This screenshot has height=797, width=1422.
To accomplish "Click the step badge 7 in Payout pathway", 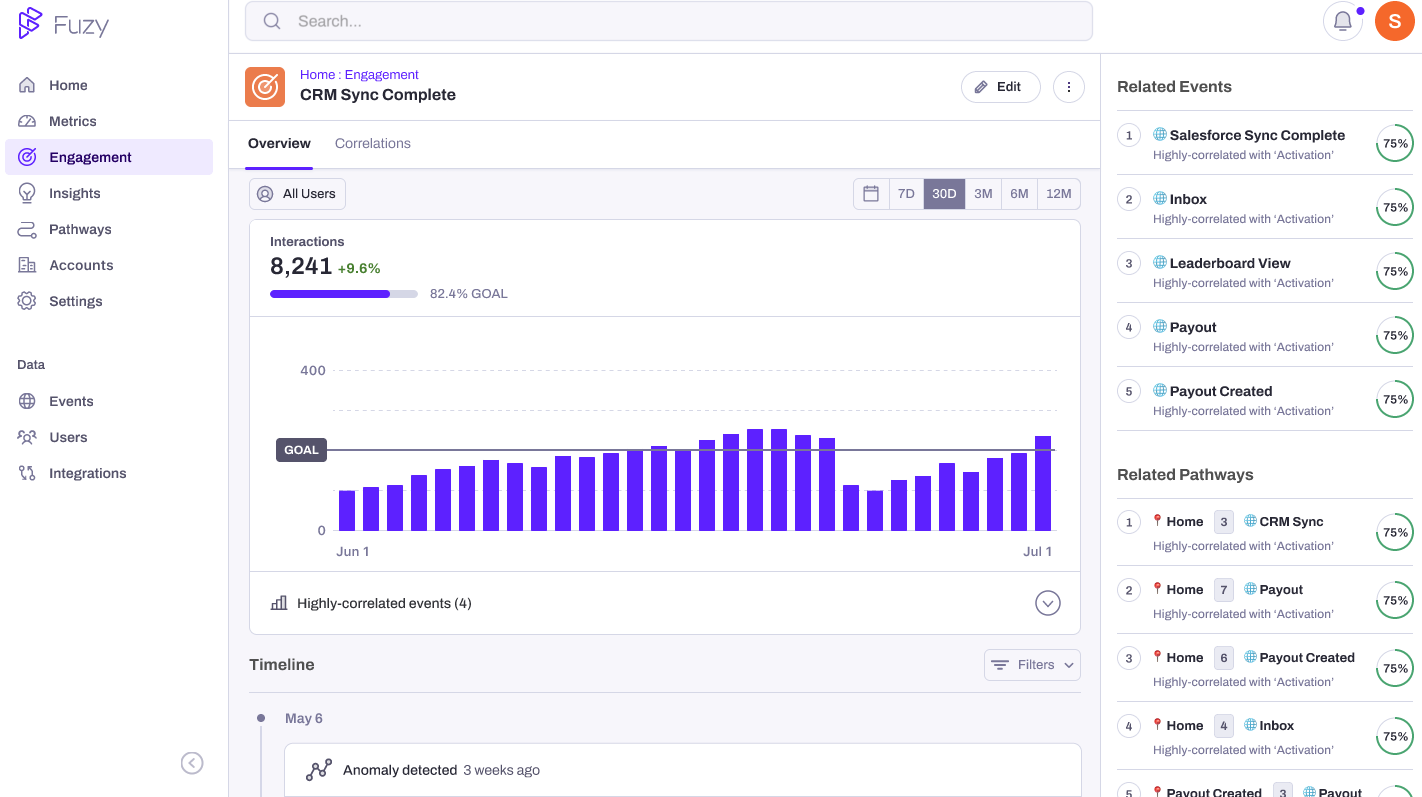I will click(x=1224, y=590).
